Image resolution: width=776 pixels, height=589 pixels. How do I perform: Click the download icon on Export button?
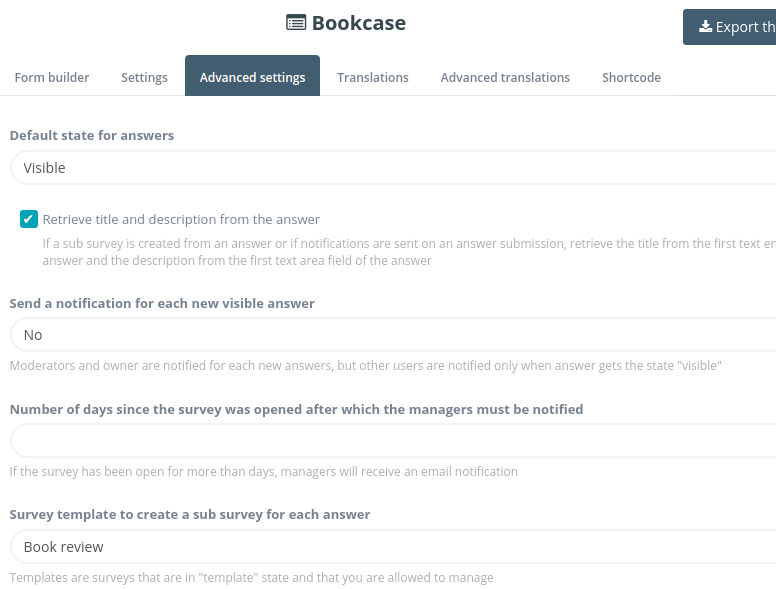(705, 27)
